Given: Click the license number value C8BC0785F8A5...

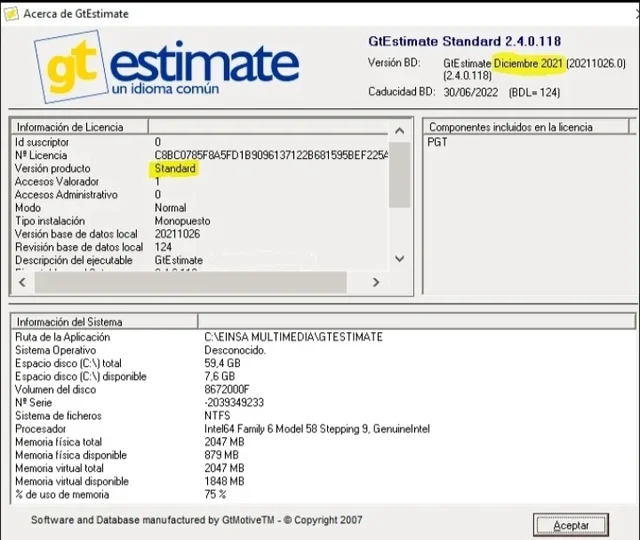Looking at the screenshot, I should pos(271,155).
